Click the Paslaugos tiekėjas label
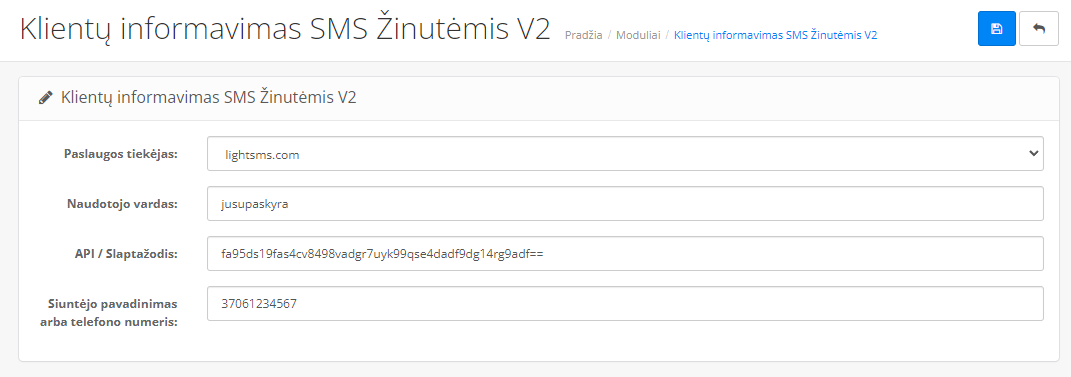This screenshot has width=1071, height=377. [121, 154]
